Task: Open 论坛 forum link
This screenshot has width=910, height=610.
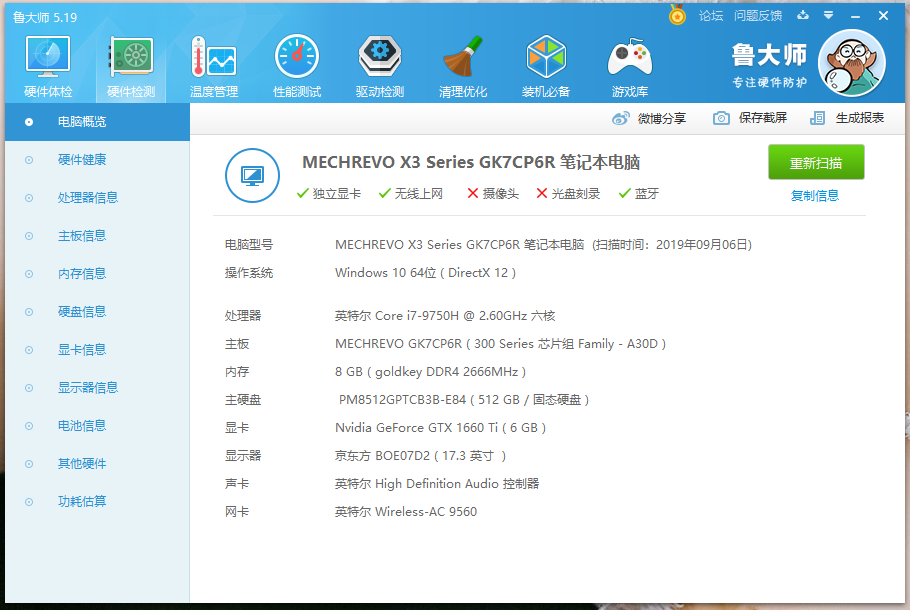Action: pos(711,16)
